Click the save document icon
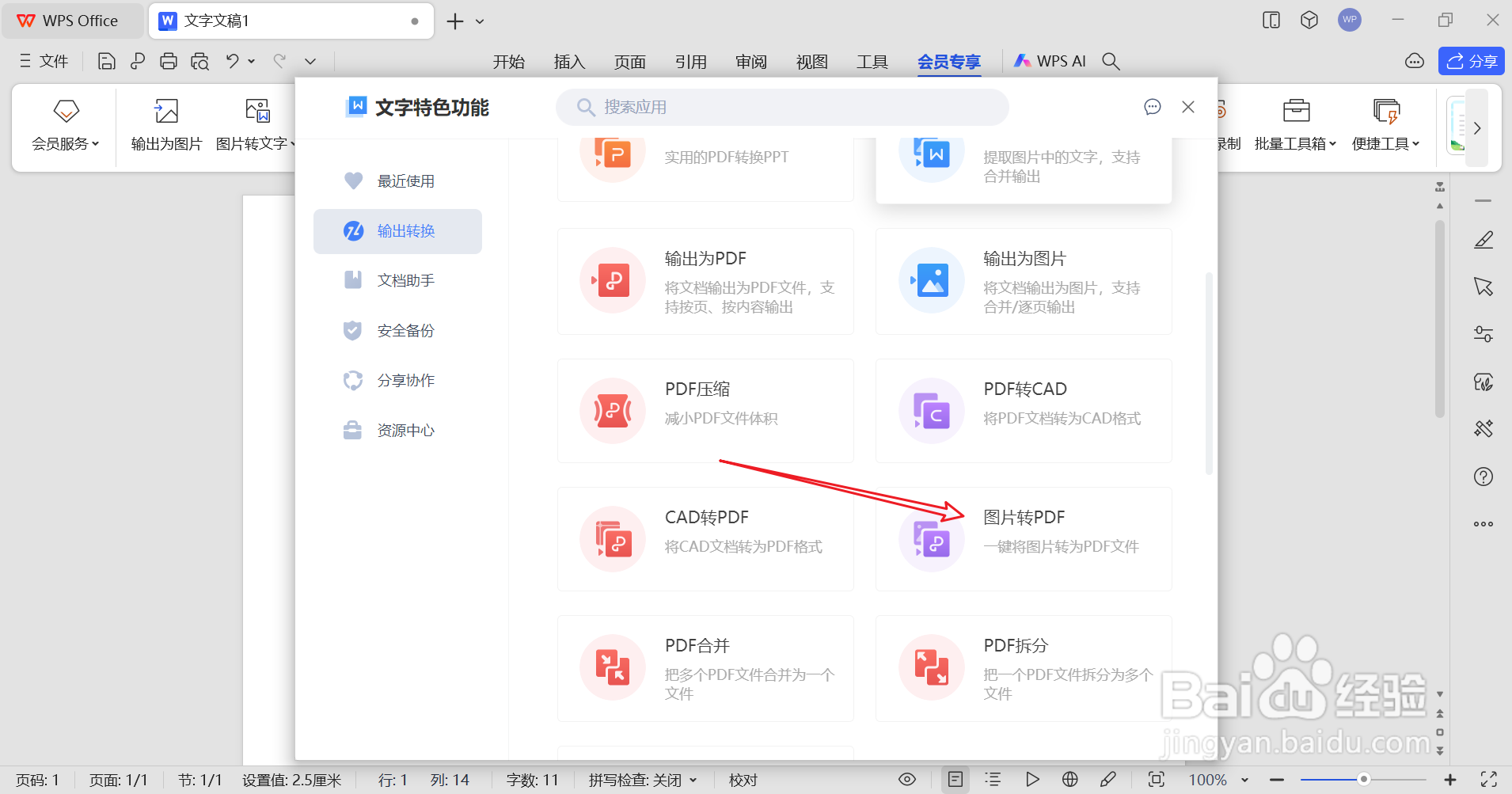Viewport: 1512px width, 794px height. coord(107,61)
